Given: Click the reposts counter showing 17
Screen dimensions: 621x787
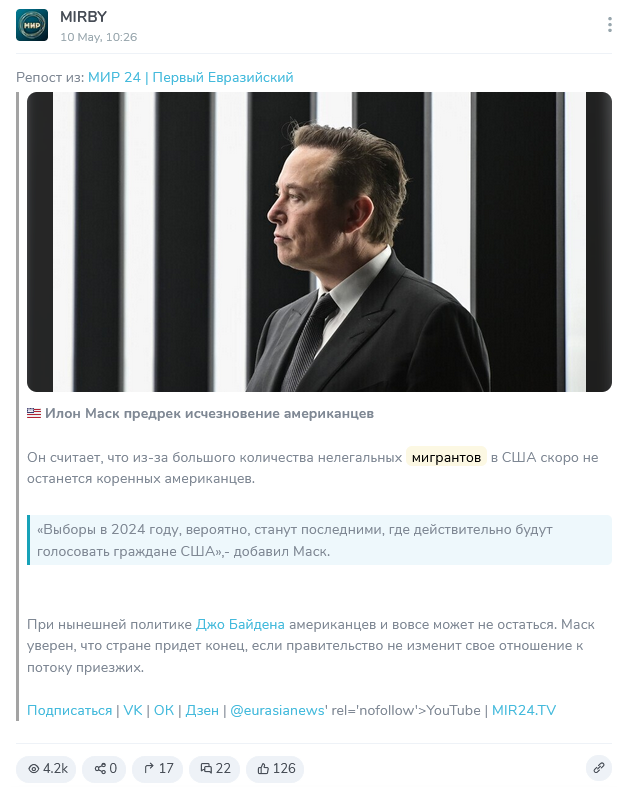Looking at the screenshot, I should tap(158, 769).
